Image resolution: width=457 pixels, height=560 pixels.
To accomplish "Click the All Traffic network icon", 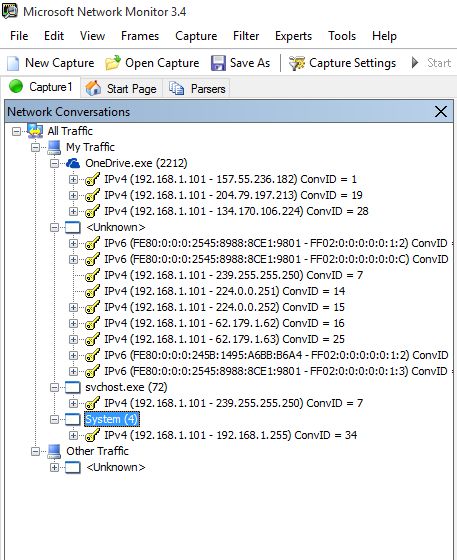I will tap(35, 131).
